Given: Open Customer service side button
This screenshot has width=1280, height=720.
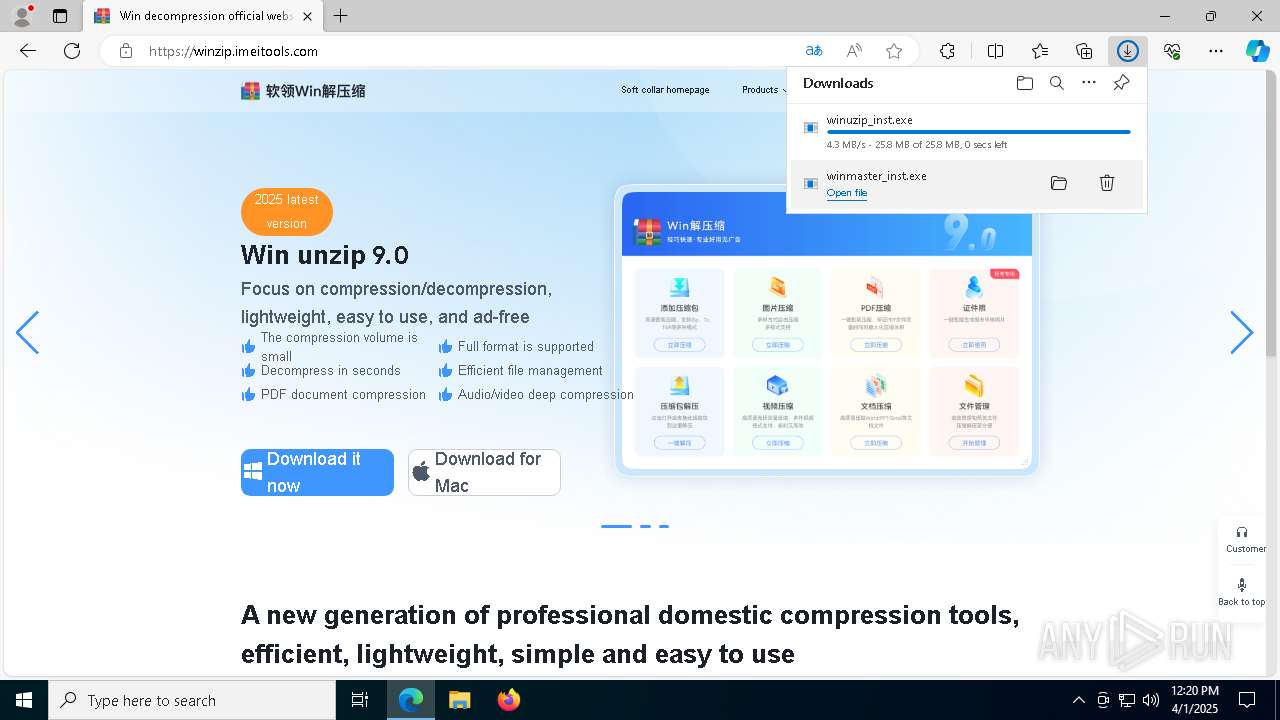Looking at the screenshot, I should pos(1242,540).
